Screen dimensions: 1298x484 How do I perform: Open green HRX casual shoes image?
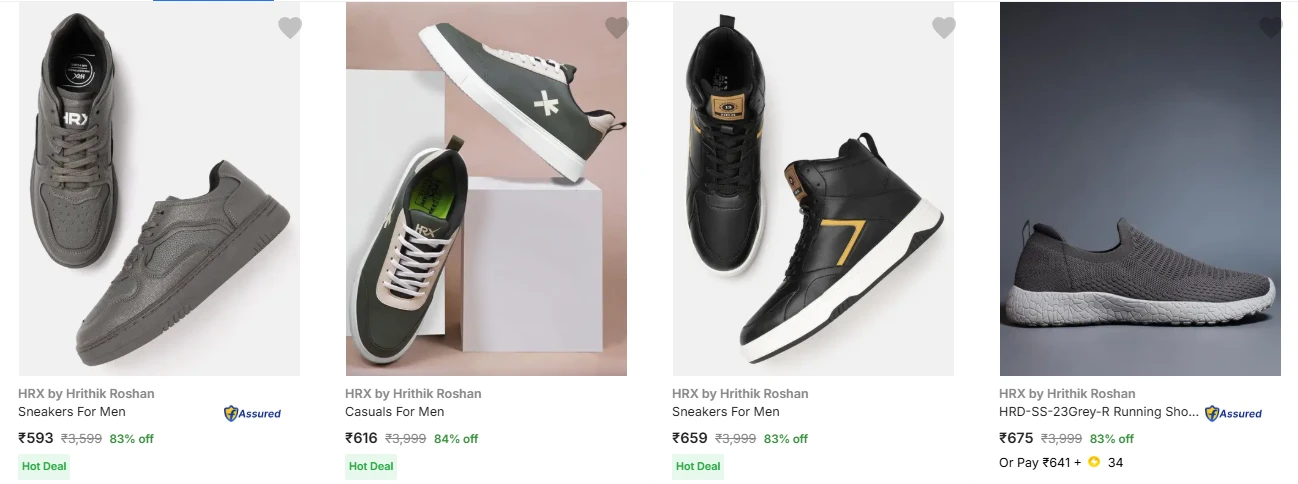[486, 189]
